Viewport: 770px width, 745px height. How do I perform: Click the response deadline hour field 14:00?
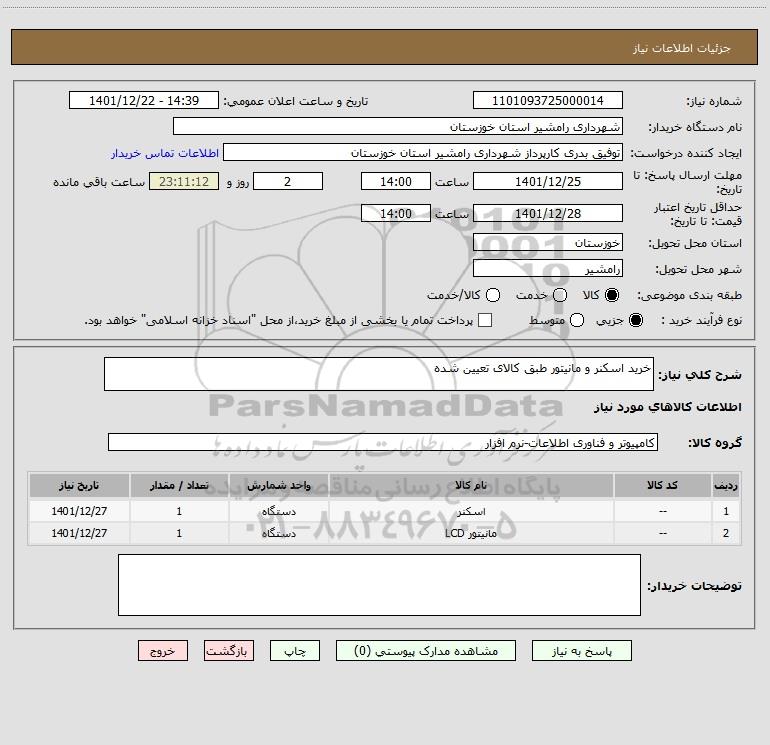[x=396, y=181]
